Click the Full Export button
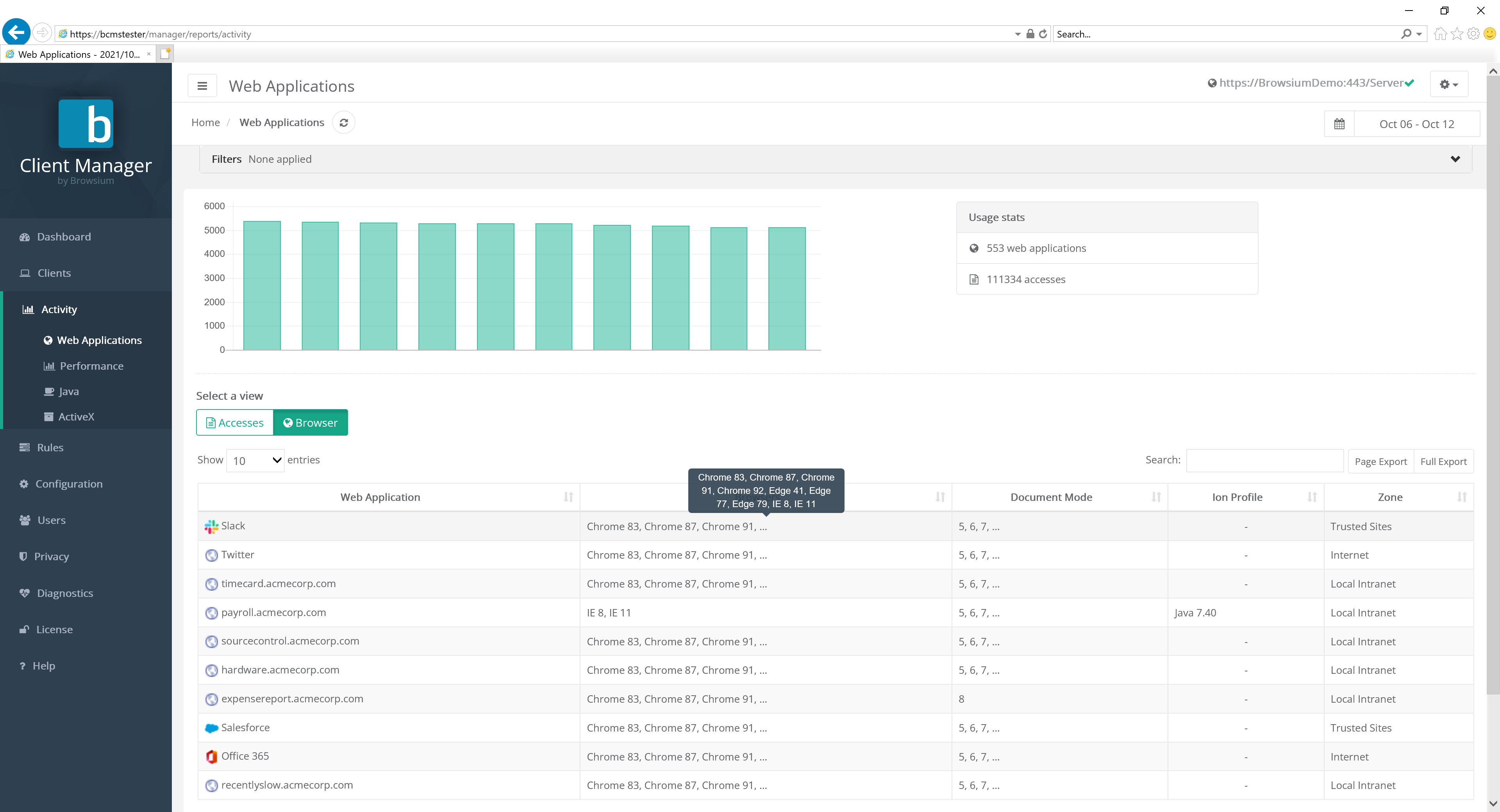The image size is (1500, 812). point(1444,461)
